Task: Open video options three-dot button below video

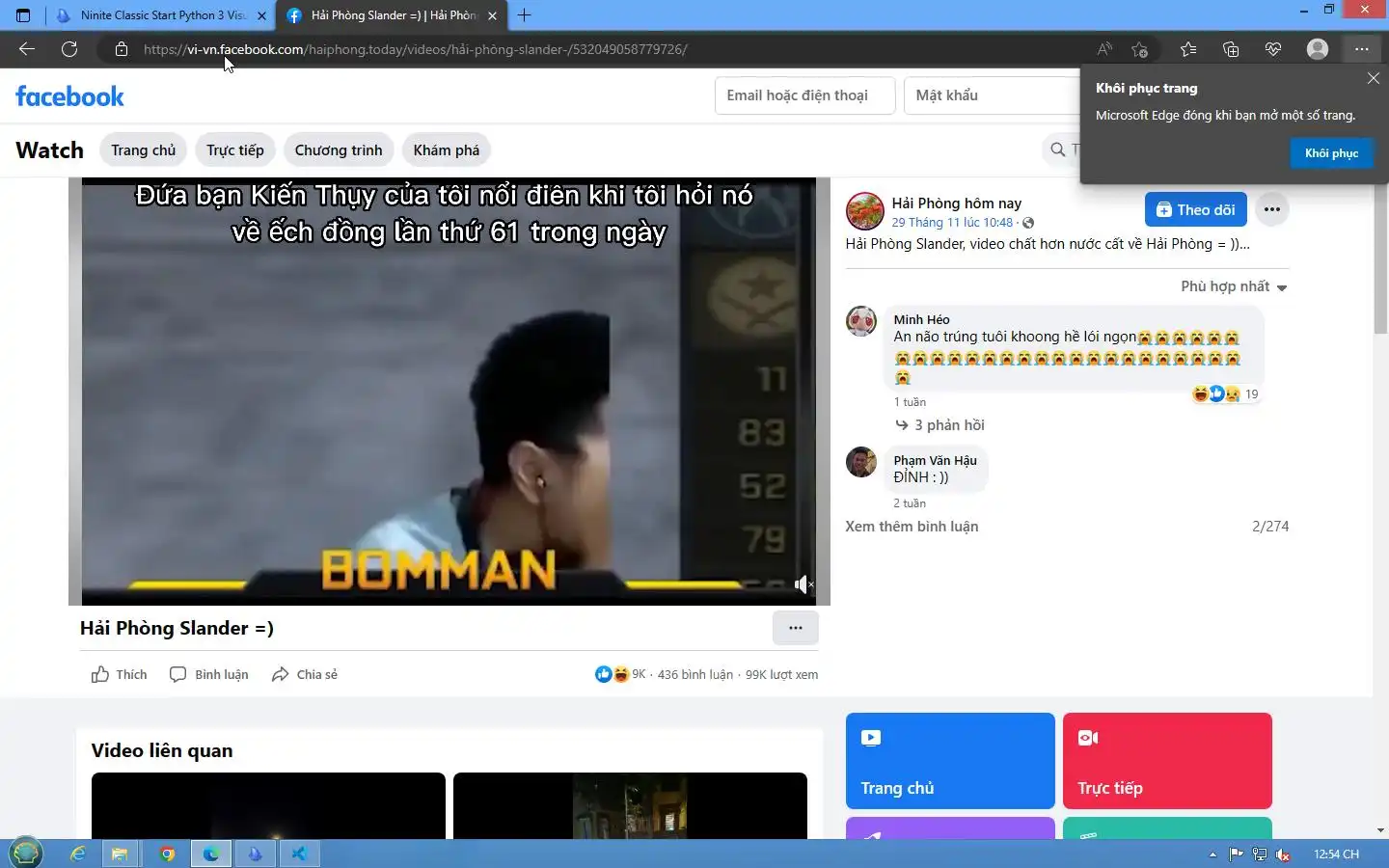Action: (796, 628)
